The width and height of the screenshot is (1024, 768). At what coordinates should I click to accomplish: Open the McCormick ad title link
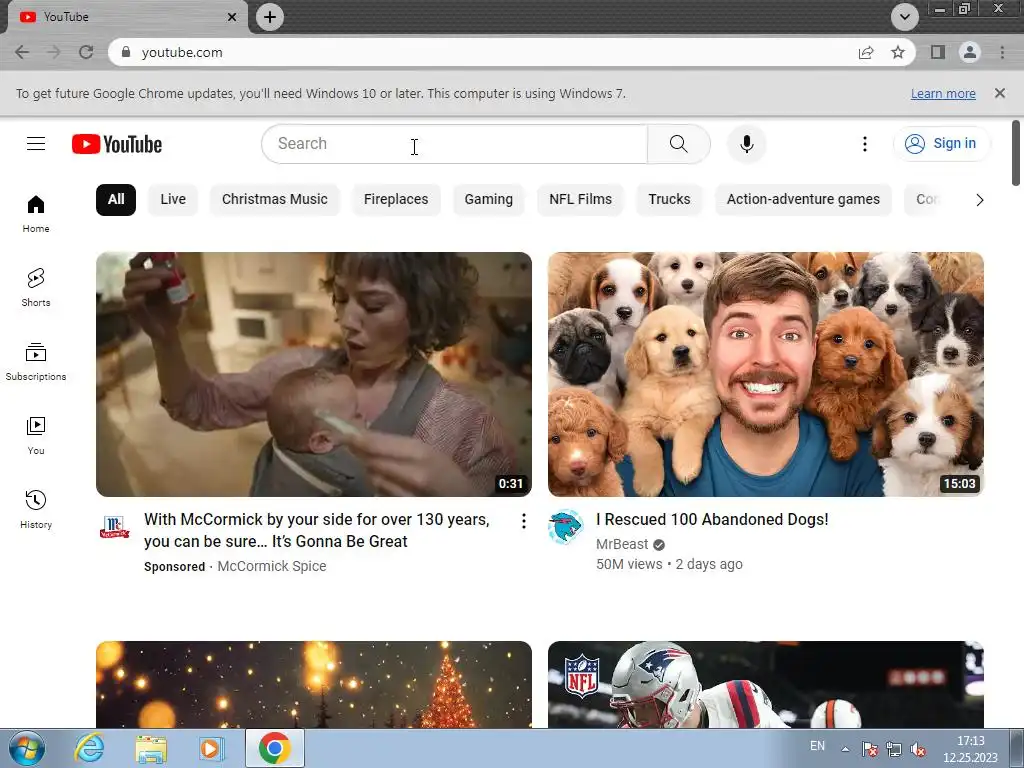pyautogui.click(x=317, y=530)
